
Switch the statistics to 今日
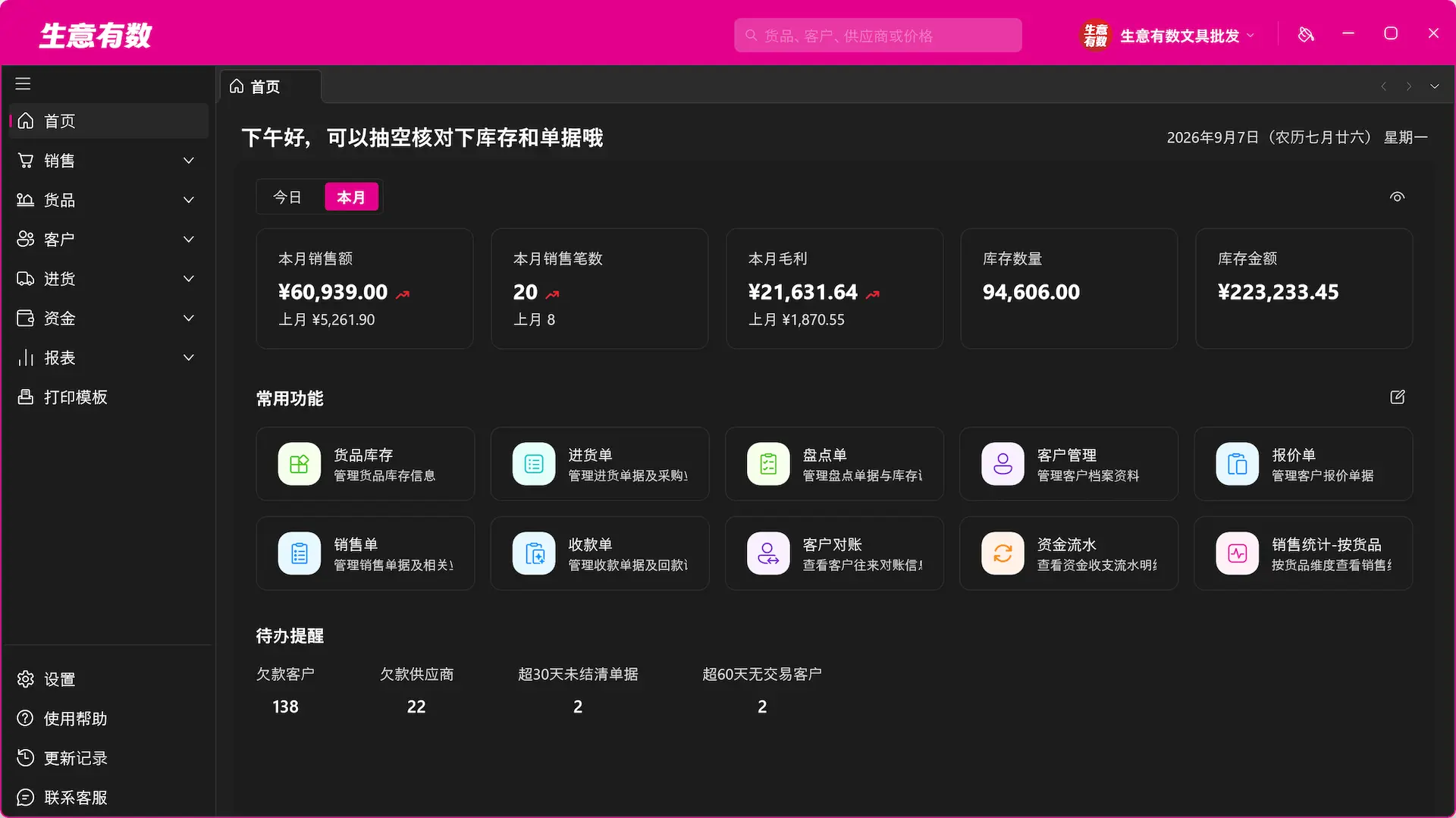click(x=287, y=197)
